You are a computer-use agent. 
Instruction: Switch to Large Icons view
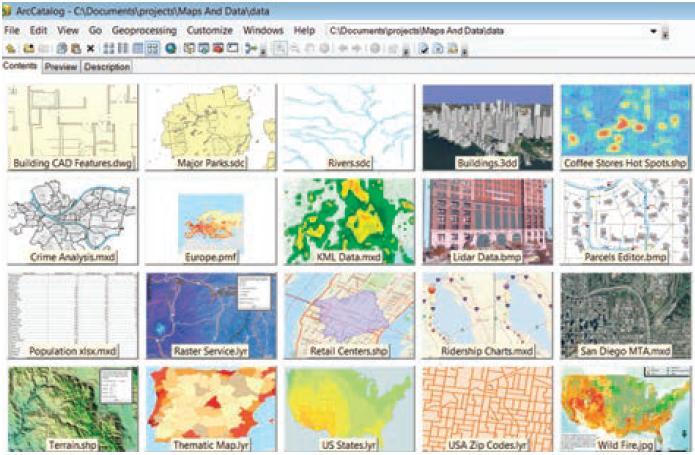pos(109,48)
